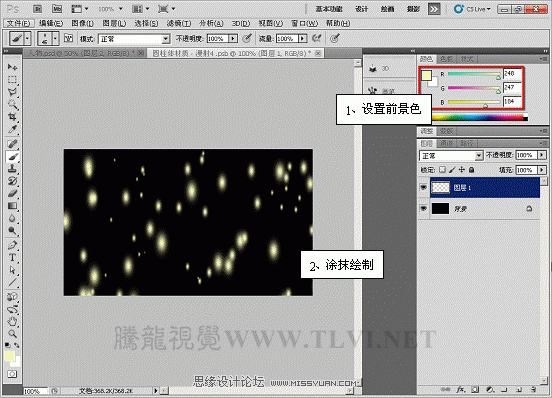
Task: Select the Hand tool
Action: [12, 321]
